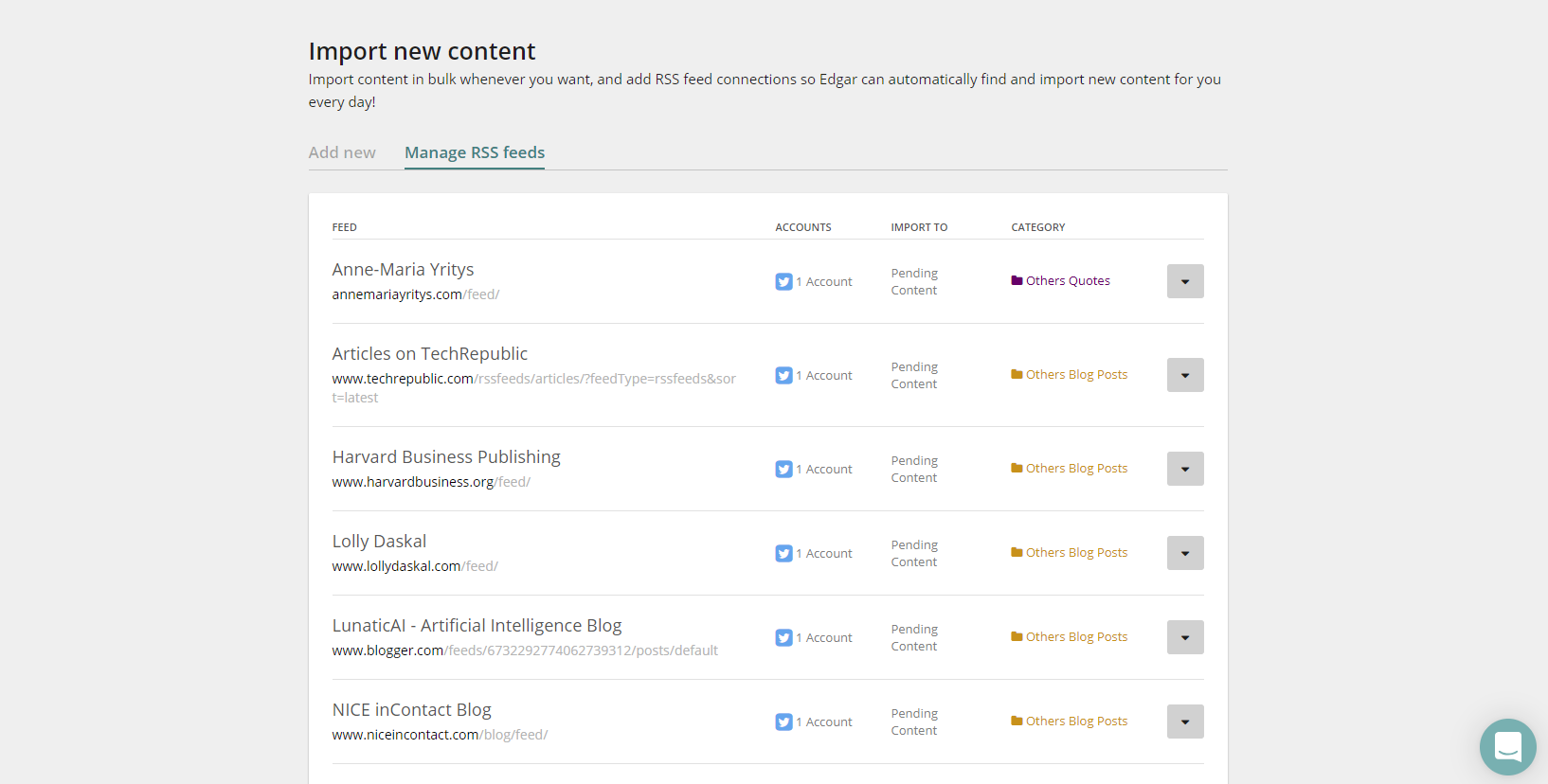The height and width of the screenshot is (784, 1548).
Task: Open dropdown for Articles on TechRepublic feed
Action: [x=1185, y=375]
